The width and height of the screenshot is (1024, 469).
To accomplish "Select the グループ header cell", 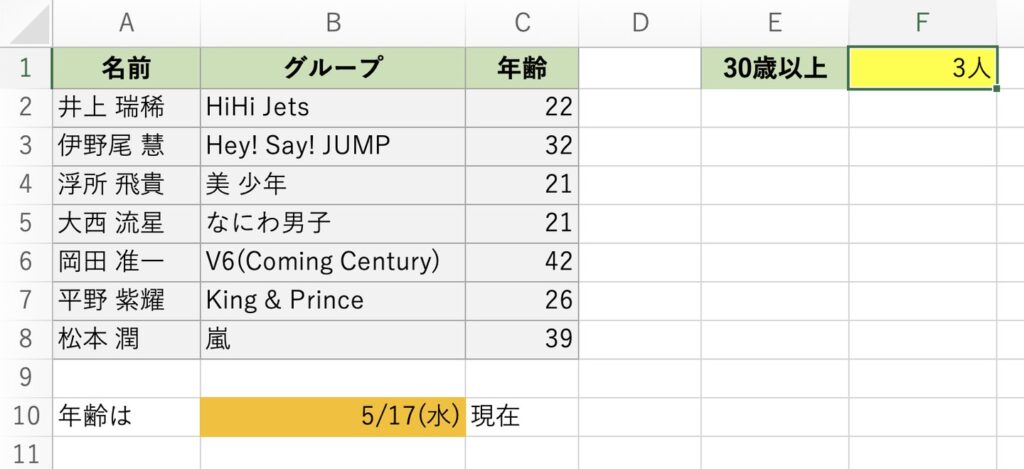I will click(333, 68).
